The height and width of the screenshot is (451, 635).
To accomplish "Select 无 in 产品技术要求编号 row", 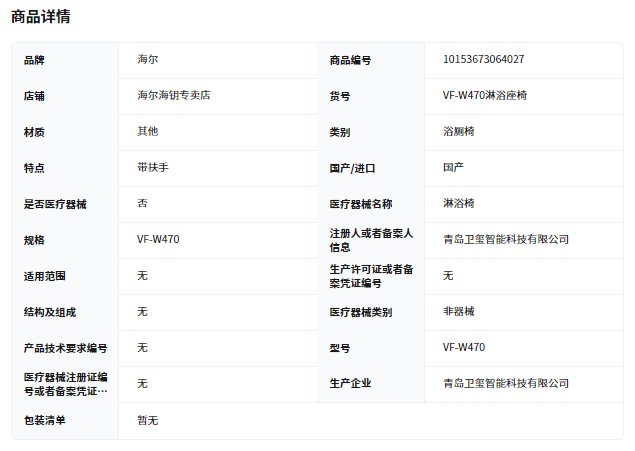I will (142, 348).
